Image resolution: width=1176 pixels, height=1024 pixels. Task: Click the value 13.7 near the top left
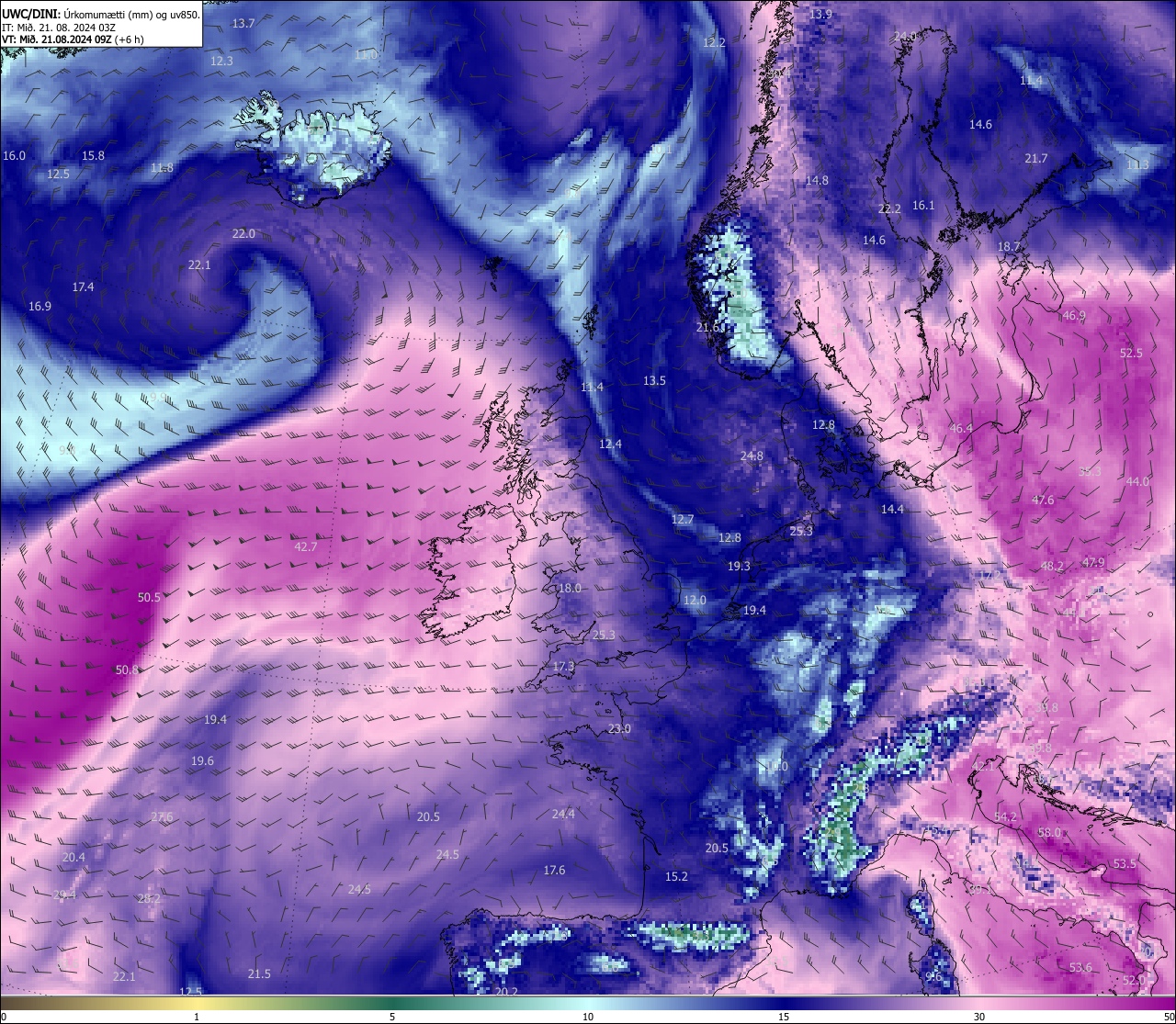243,23
